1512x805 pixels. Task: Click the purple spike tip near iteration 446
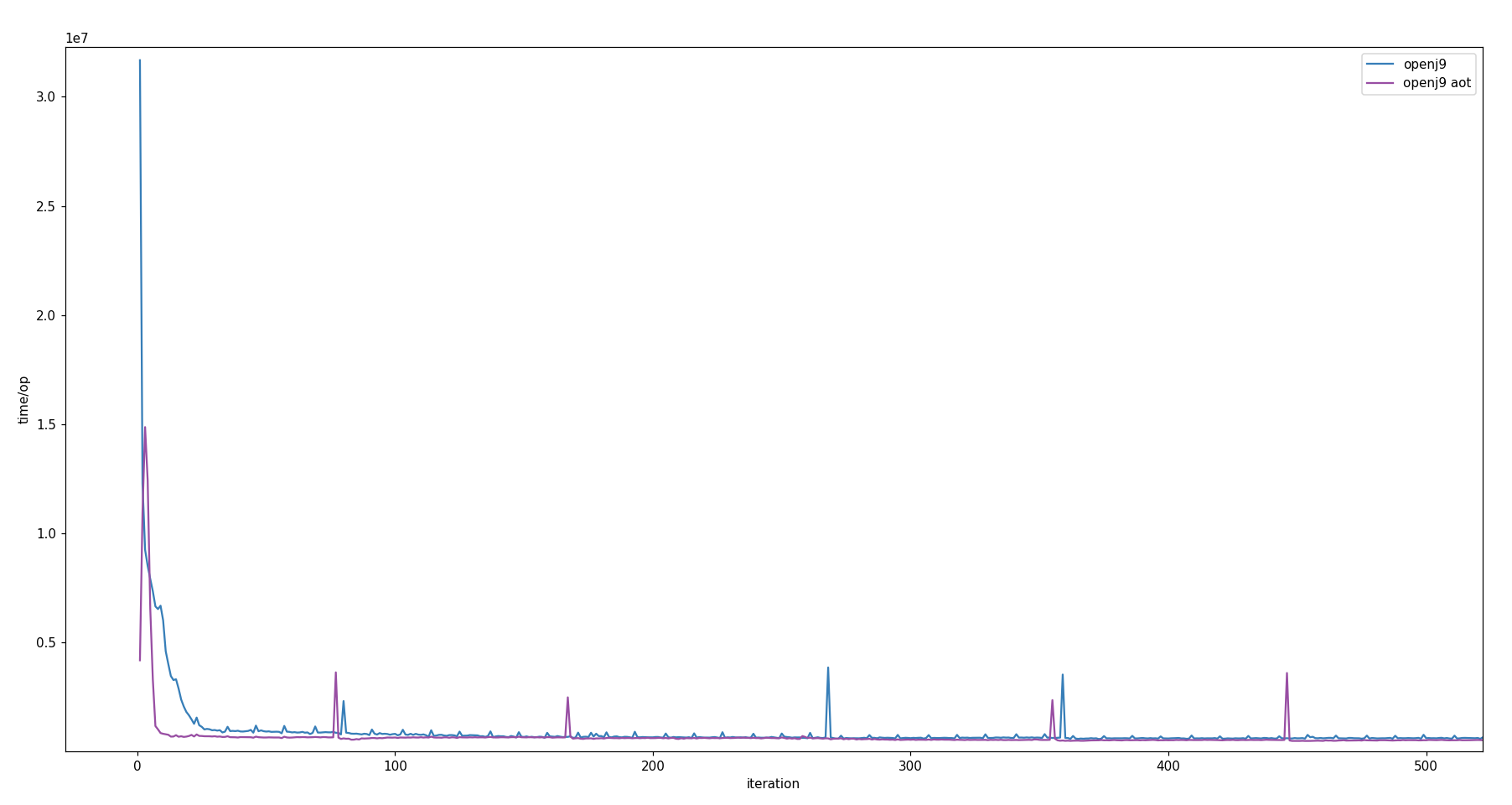[x=1287, y=673]
